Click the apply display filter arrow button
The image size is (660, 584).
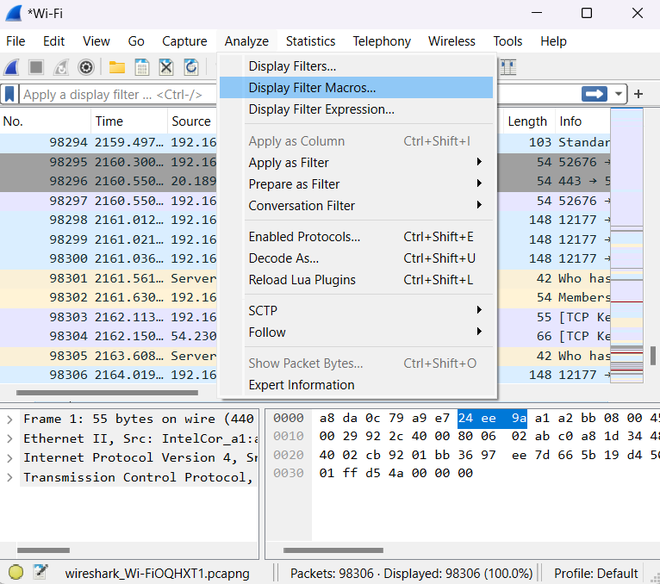[x=595, y=94]
